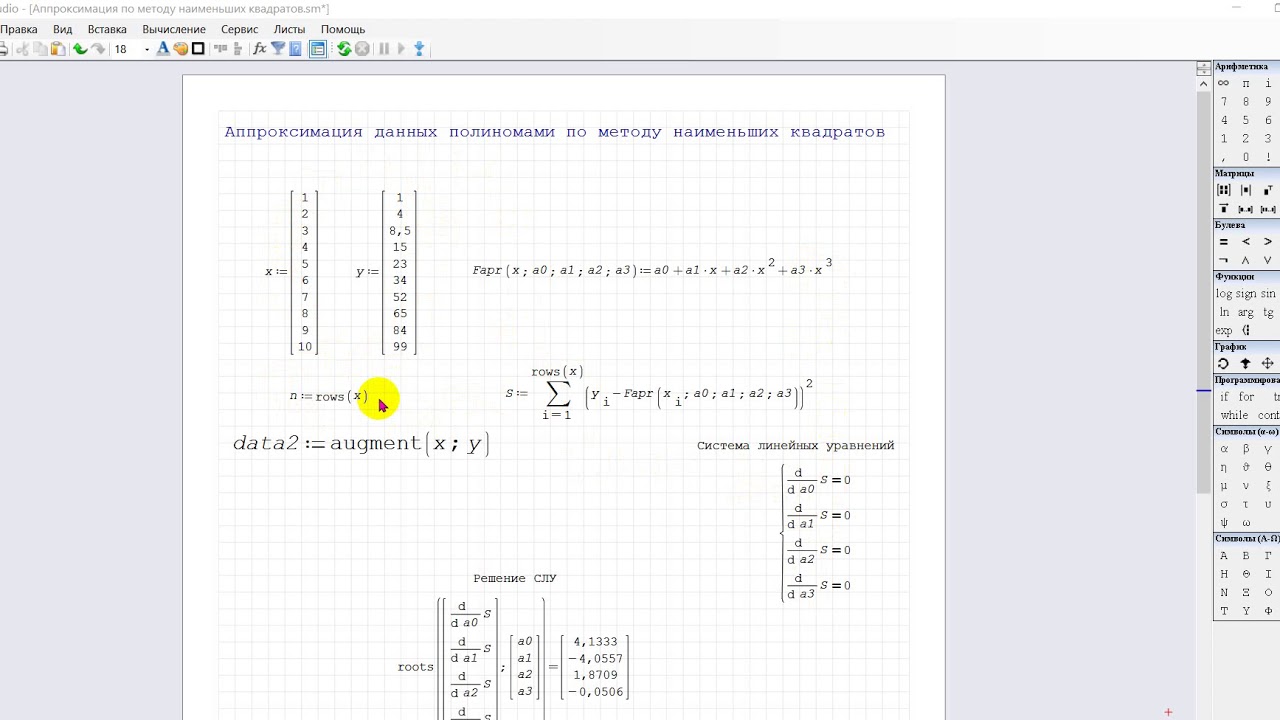Open the Вычисление menu
Screen dimensions: 1280x720
[x=174, y=29]
